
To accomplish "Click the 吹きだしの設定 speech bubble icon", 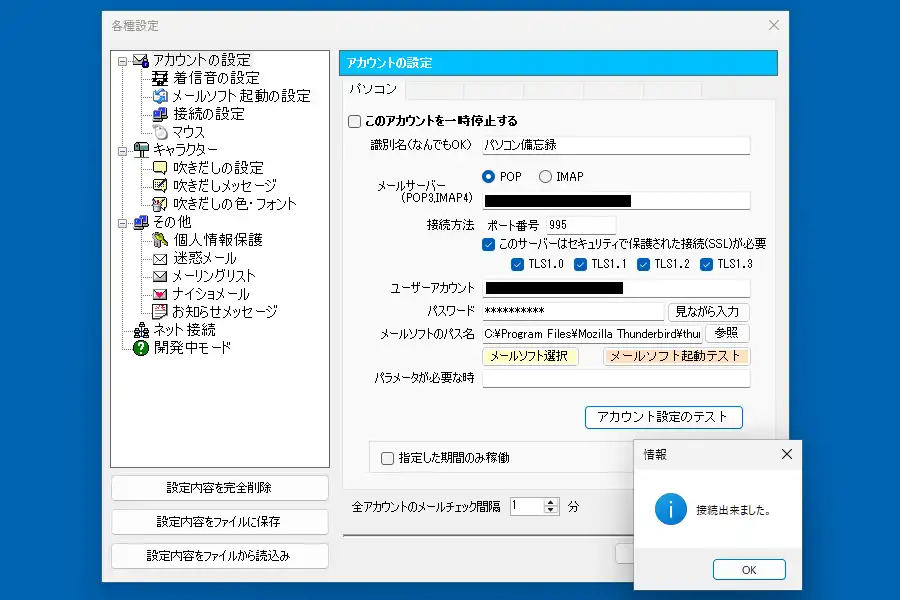I will 160,168.
